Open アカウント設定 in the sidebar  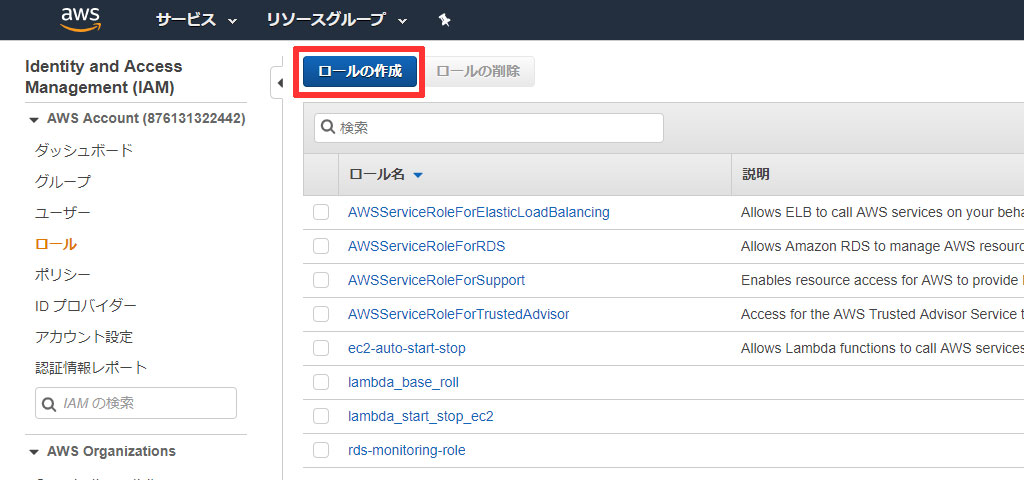pos(84,337)
